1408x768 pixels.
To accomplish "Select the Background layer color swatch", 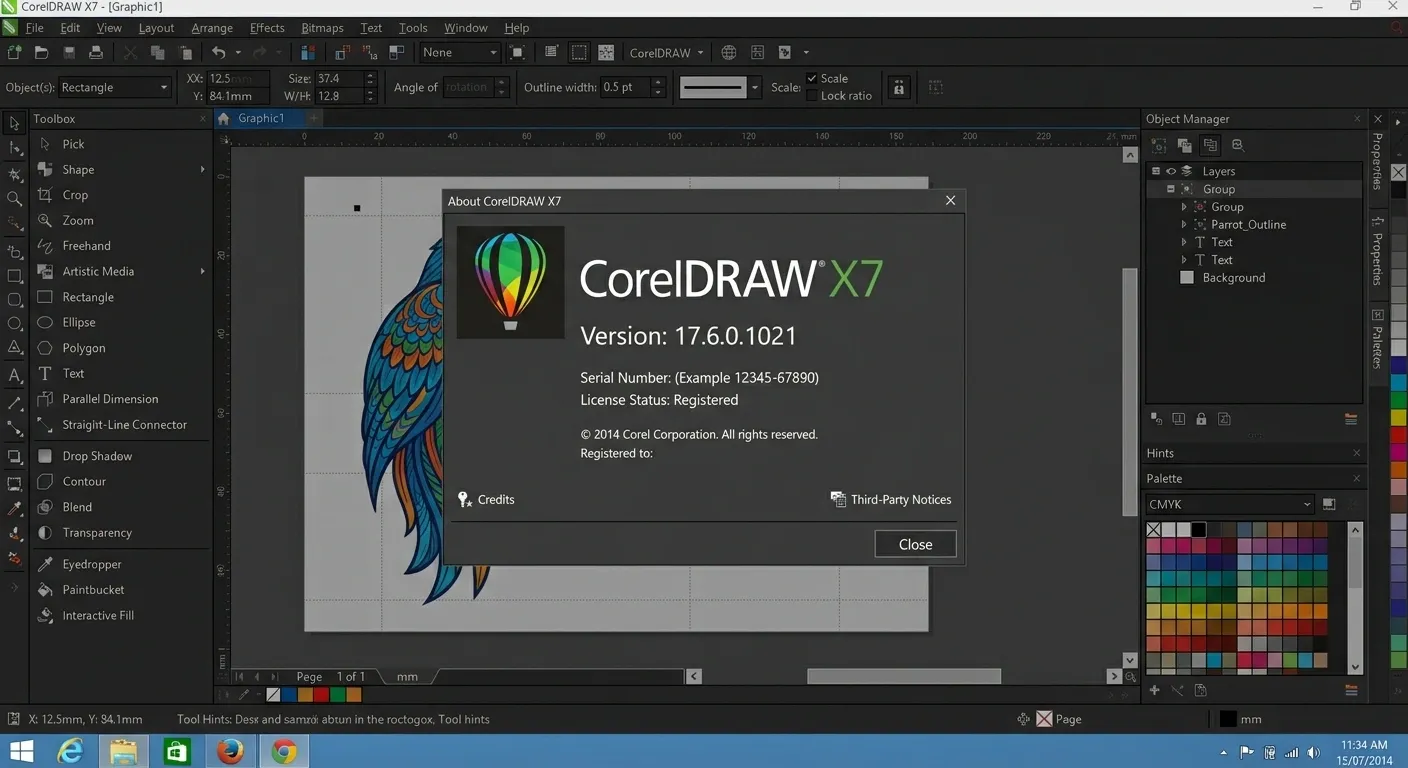I will point(1187,278).
